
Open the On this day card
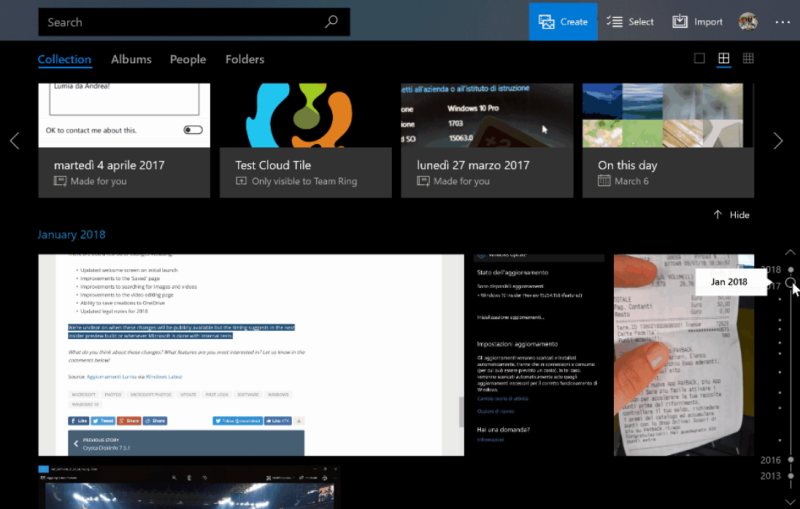click(668, 140)
